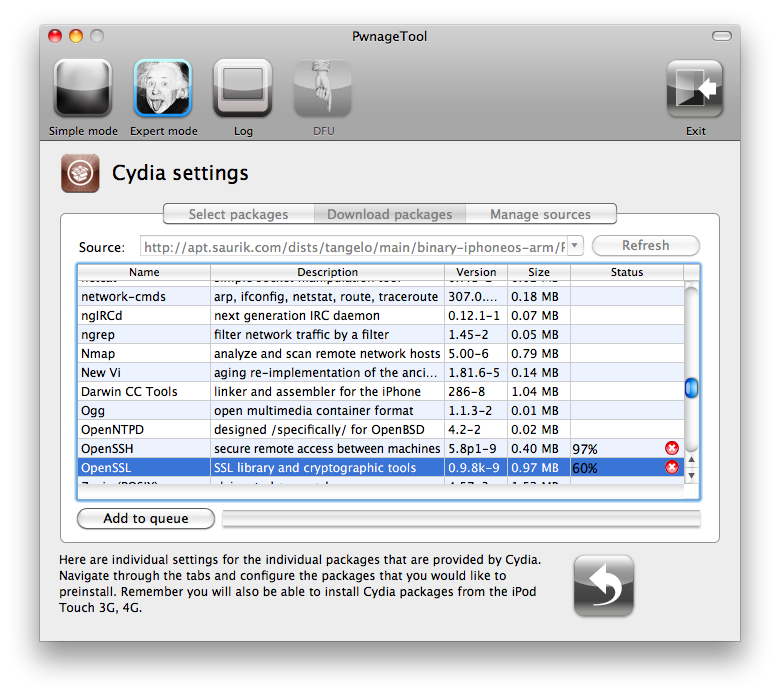
Task: Switch to Manage sources tab
Action: [x=540, y=214]
